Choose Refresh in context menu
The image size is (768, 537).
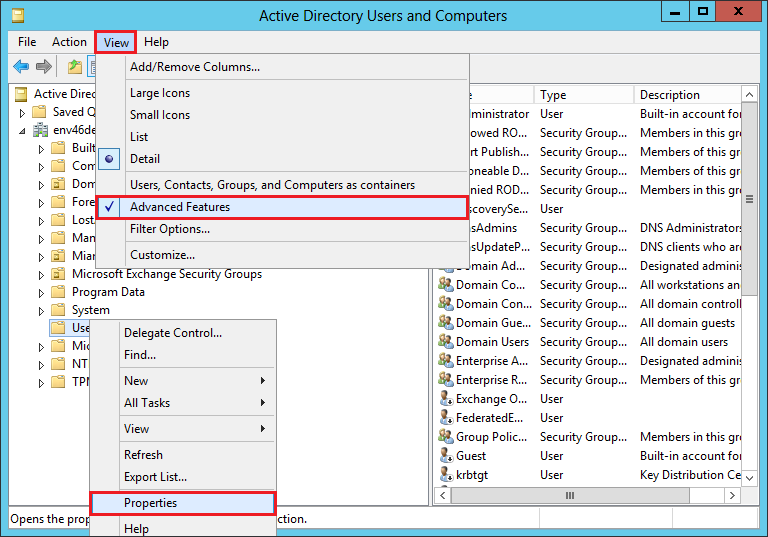pos(183,455)
